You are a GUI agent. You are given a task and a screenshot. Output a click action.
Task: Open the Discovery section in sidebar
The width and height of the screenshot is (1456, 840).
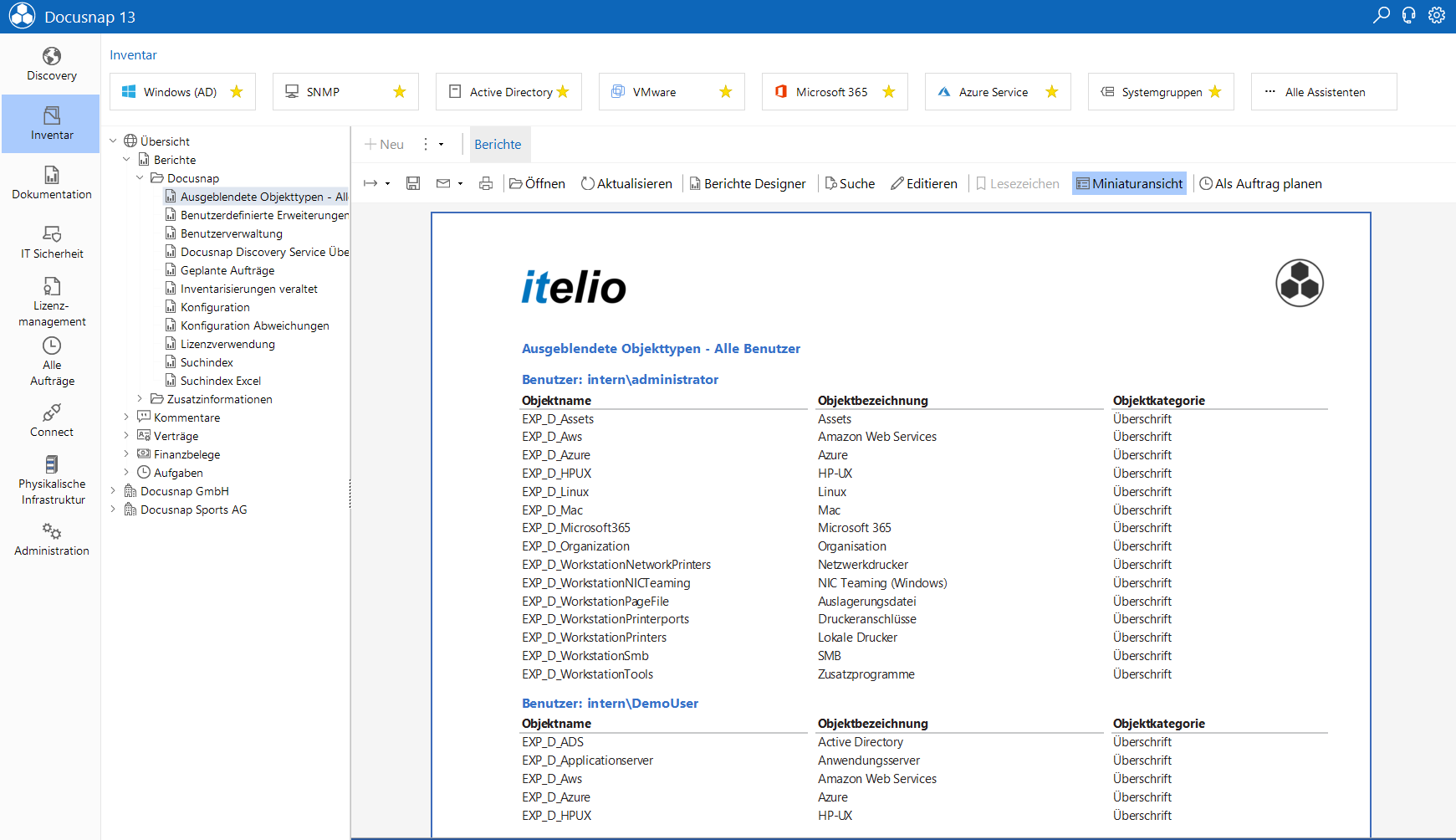pos(51,64)
